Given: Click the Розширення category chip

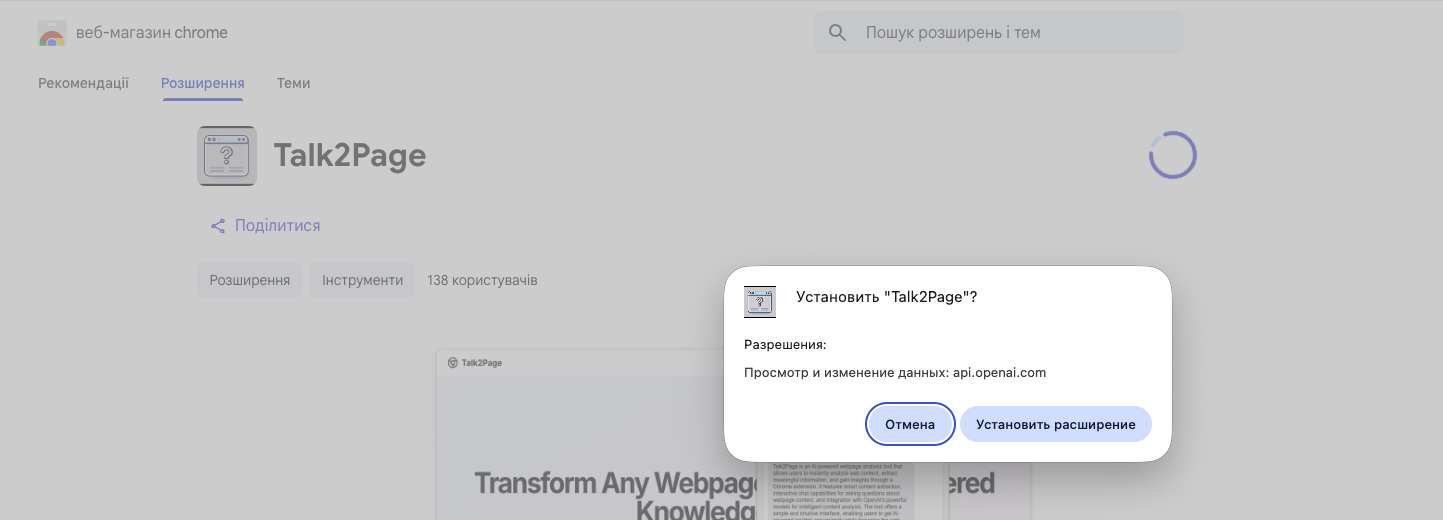Looking at the screenshot, I should coord(250,281).
